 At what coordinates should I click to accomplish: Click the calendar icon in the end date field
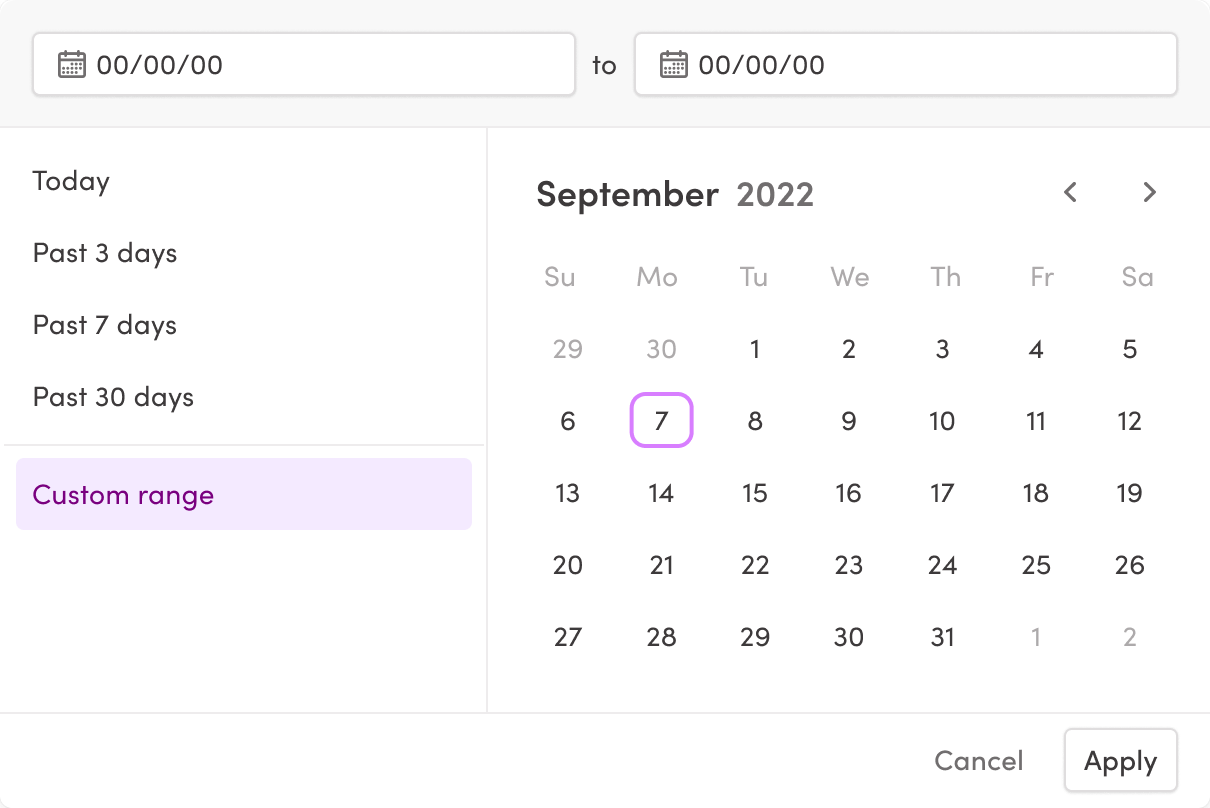675,64
